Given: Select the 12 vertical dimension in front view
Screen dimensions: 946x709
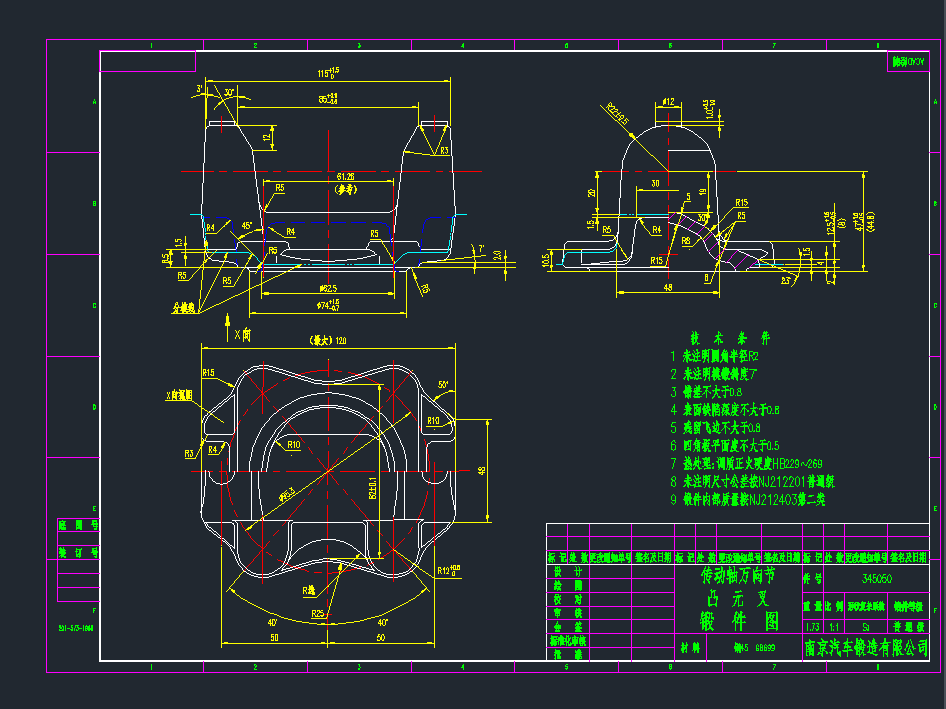Looking at the screenshot, I should [266, 138].
